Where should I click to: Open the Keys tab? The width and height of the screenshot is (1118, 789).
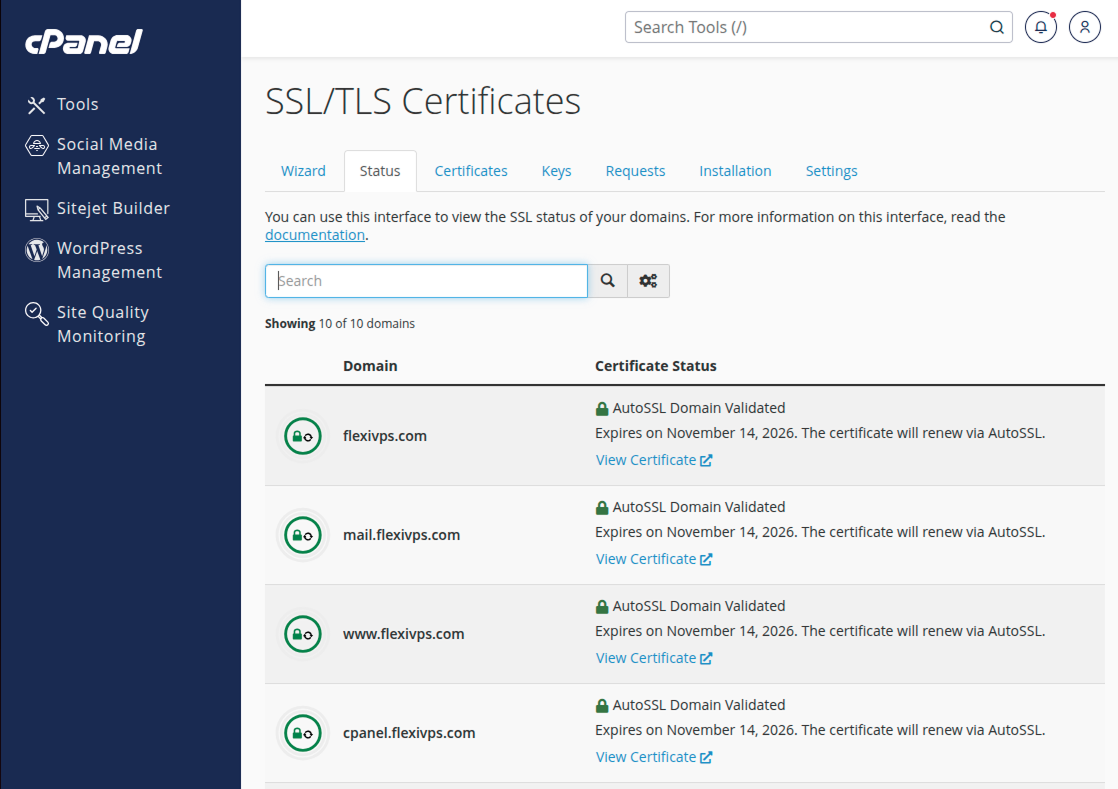pyautogui.click(x=556, y=171)
